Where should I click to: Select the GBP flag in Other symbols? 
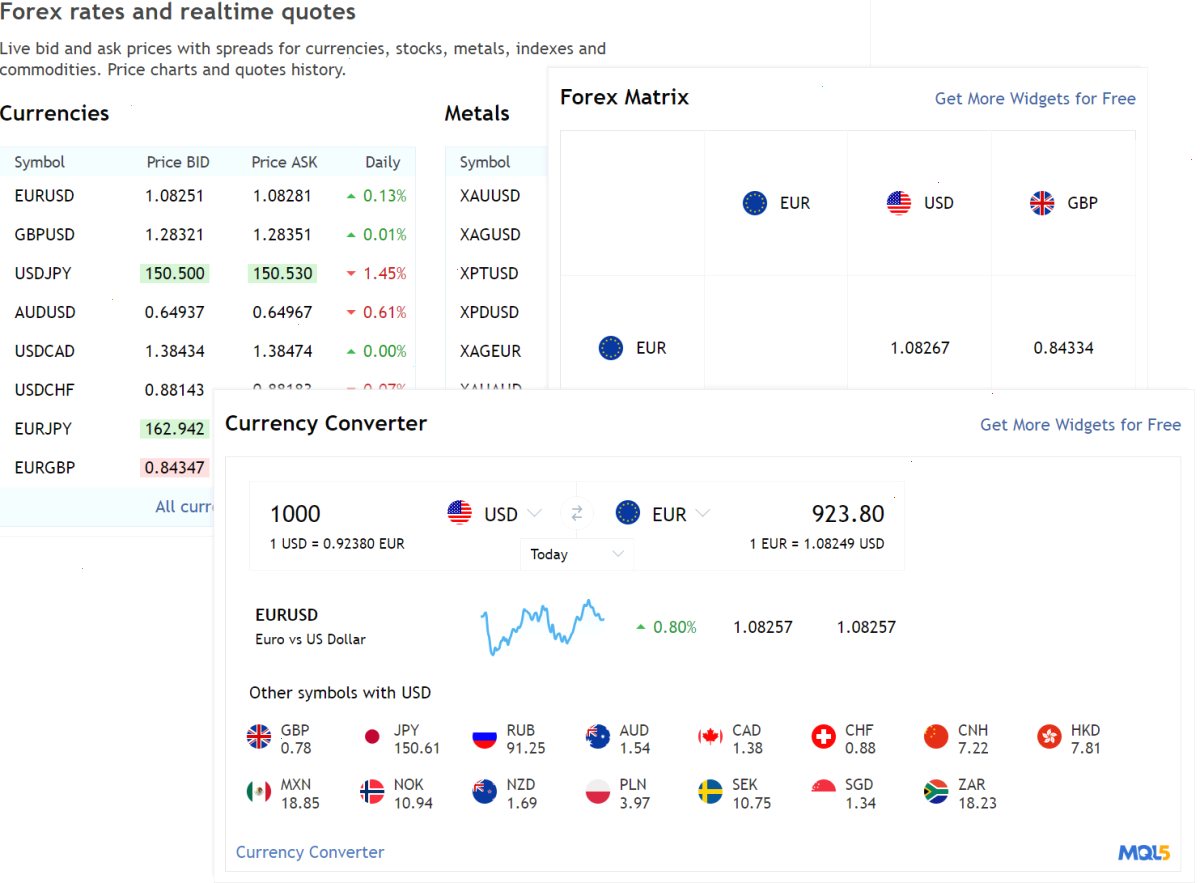(x=259, y=738)
